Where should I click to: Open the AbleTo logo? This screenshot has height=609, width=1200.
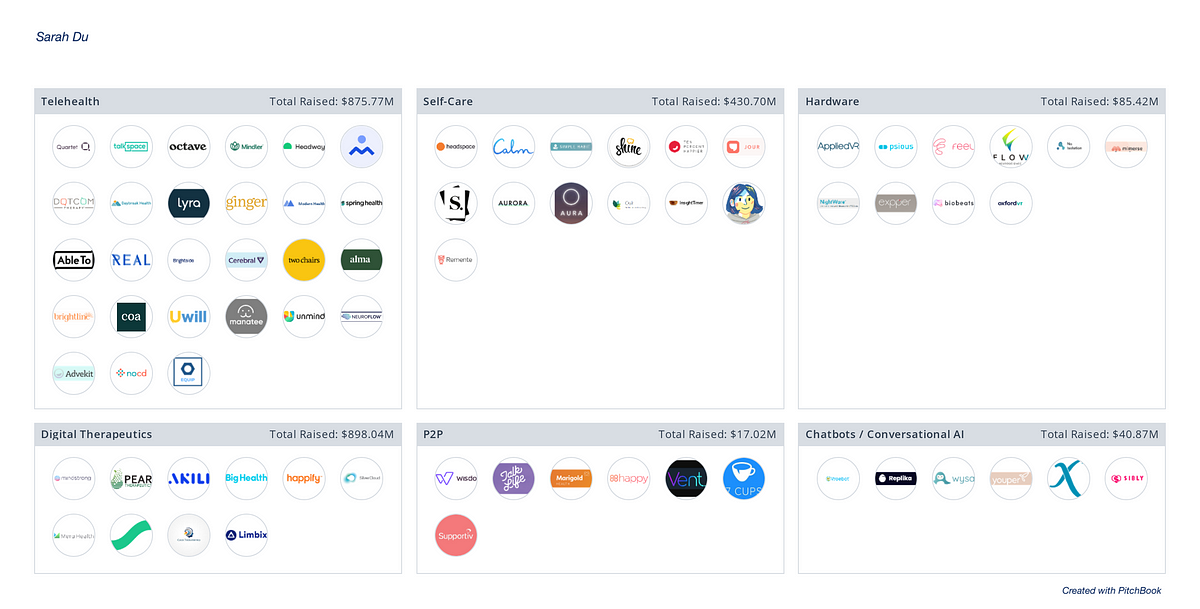74,260
